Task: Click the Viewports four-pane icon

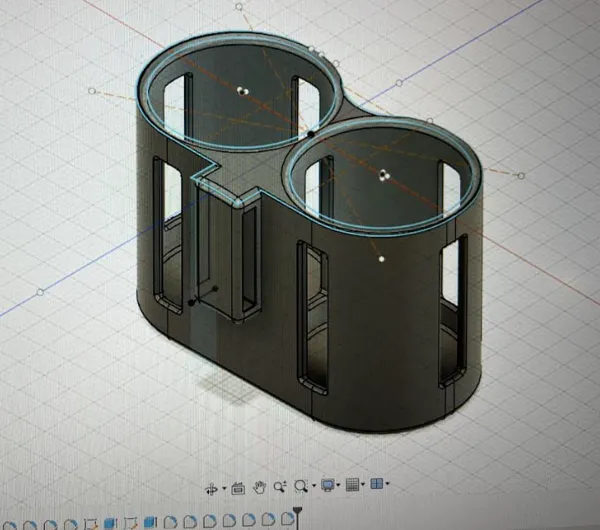Action: click(x=377, y=484)
